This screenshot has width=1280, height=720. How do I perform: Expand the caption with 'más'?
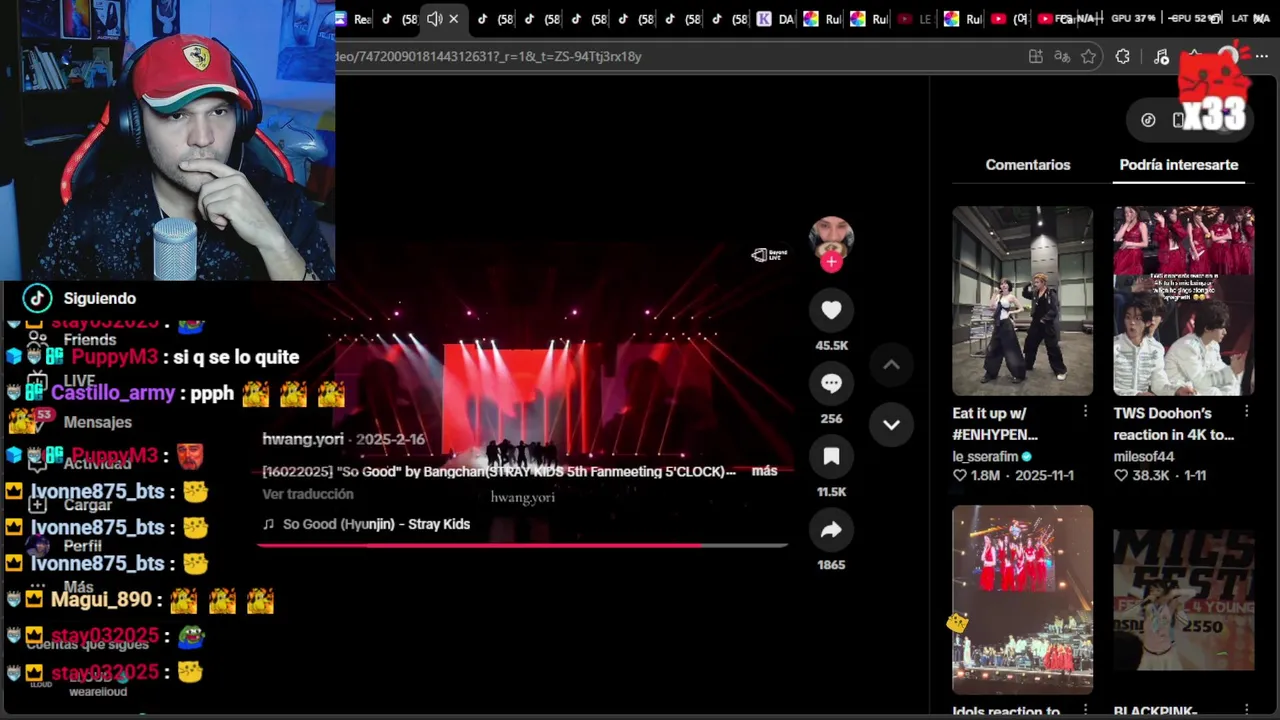click(x=764, y=471)
